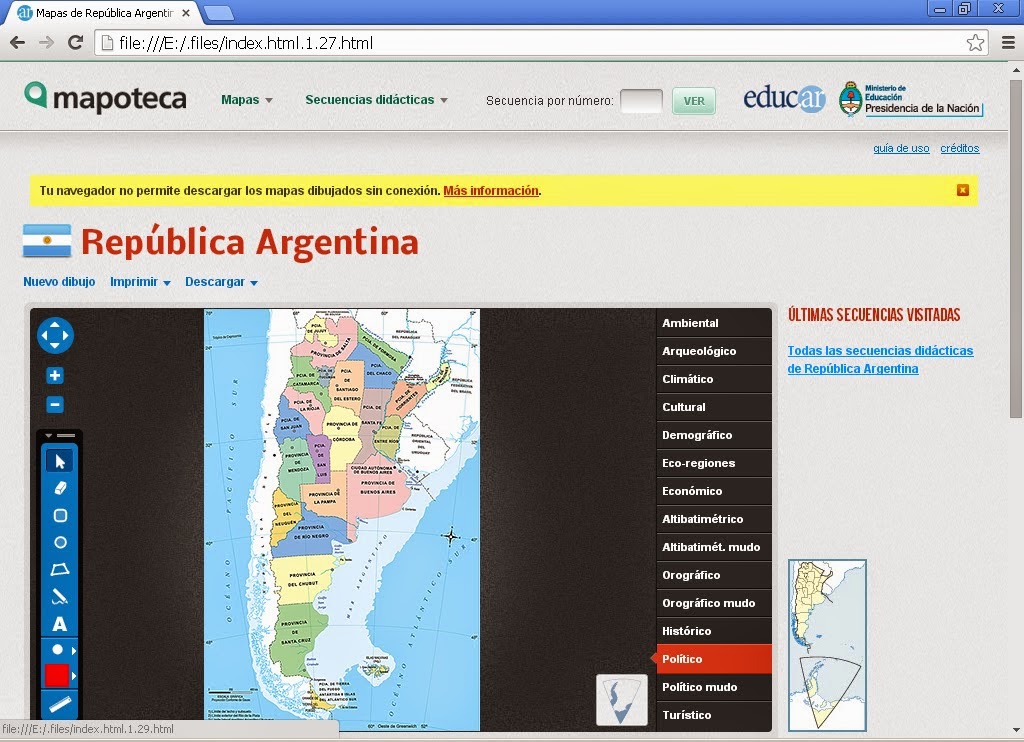
Task: Click the VER button
Action: (694, 101)
